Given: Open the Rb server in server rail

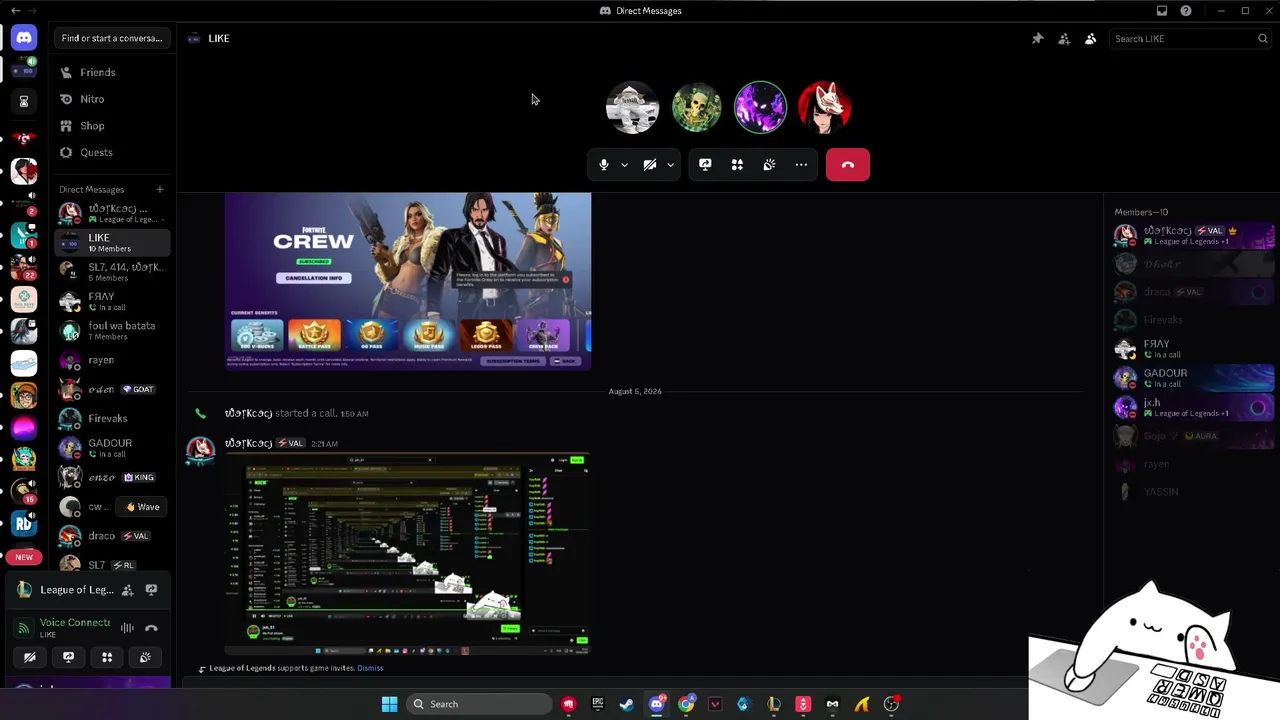Looking at the screenshot, I should pyautogui.click(x=24, y=522).
